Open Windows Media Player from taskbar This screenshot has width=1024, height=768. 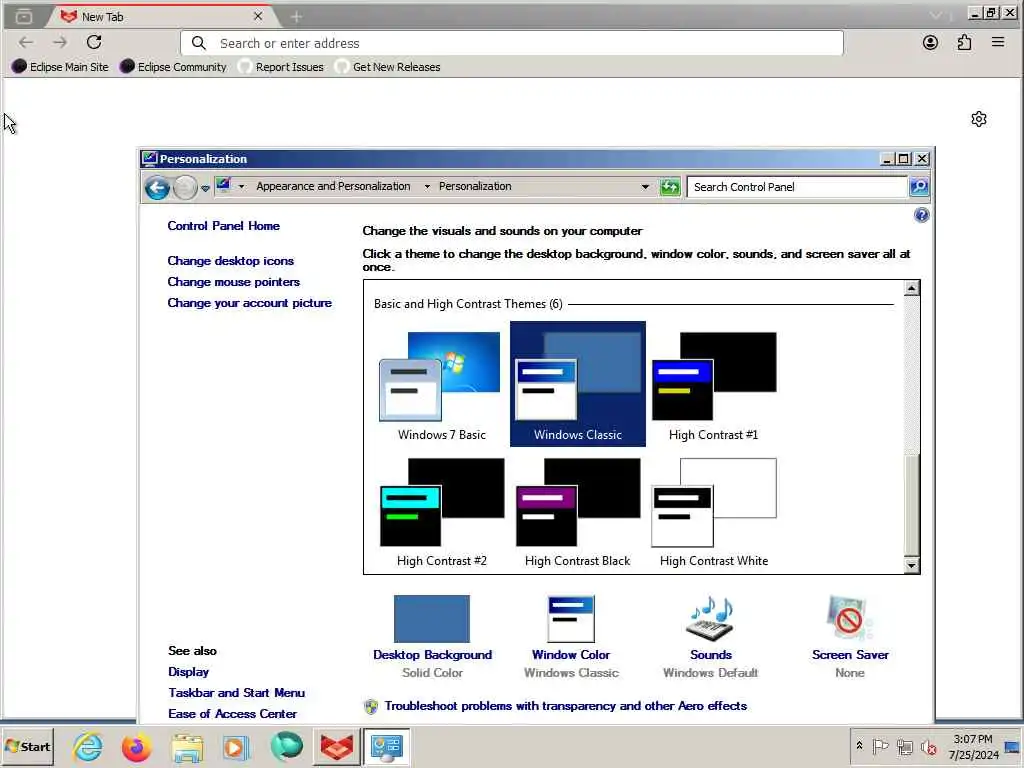(x=236, y=747)
